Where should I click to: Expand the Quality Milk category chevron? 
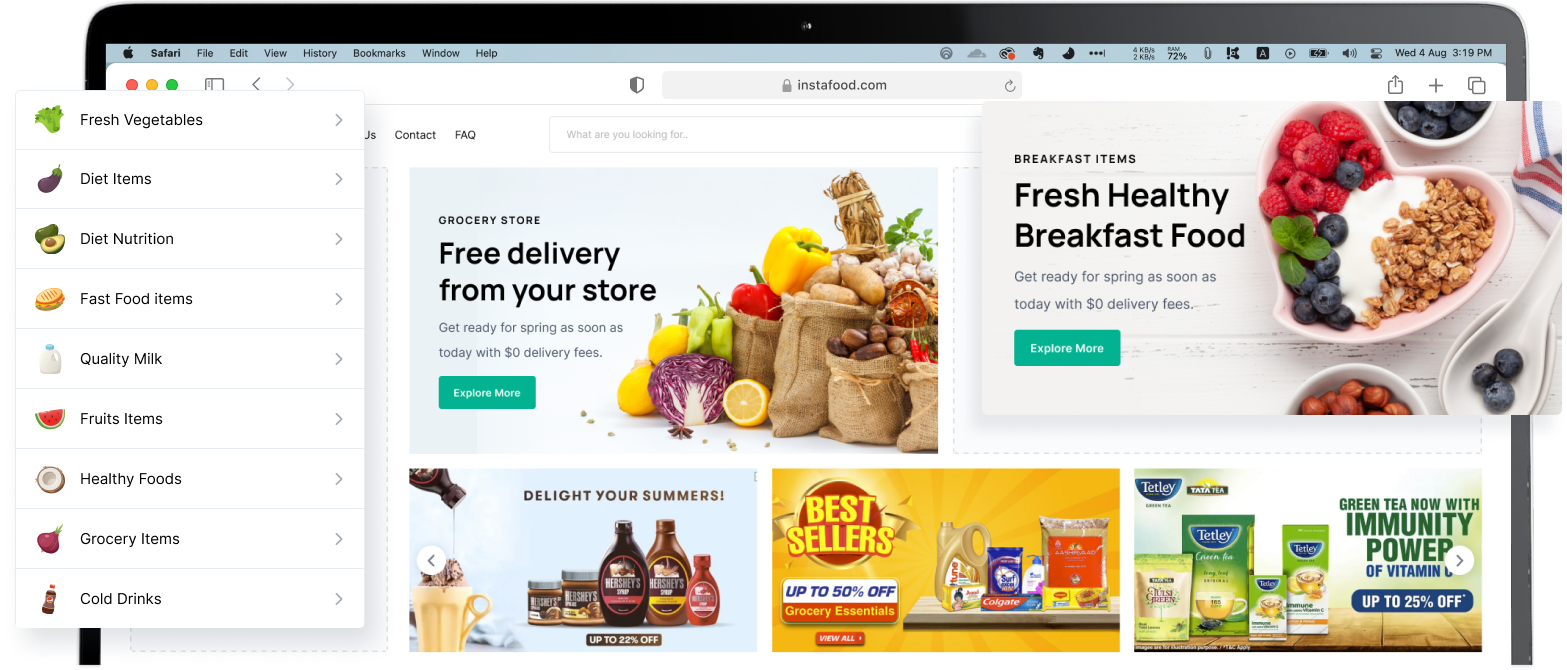339,359
